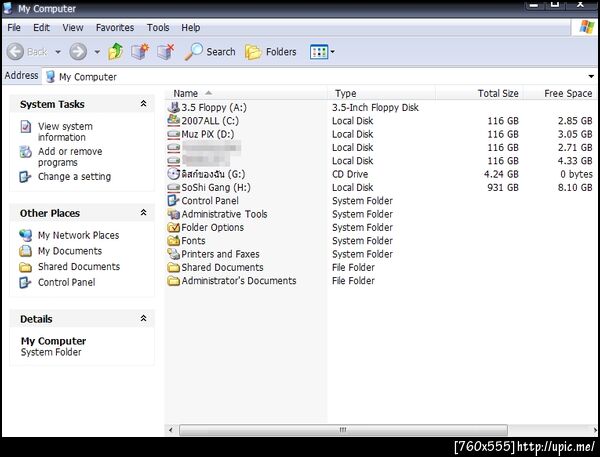Select the 3.5 Floppy (A:) drive icon
The height and width of the screenshot is (457, 600).
[x=173, y=108]
